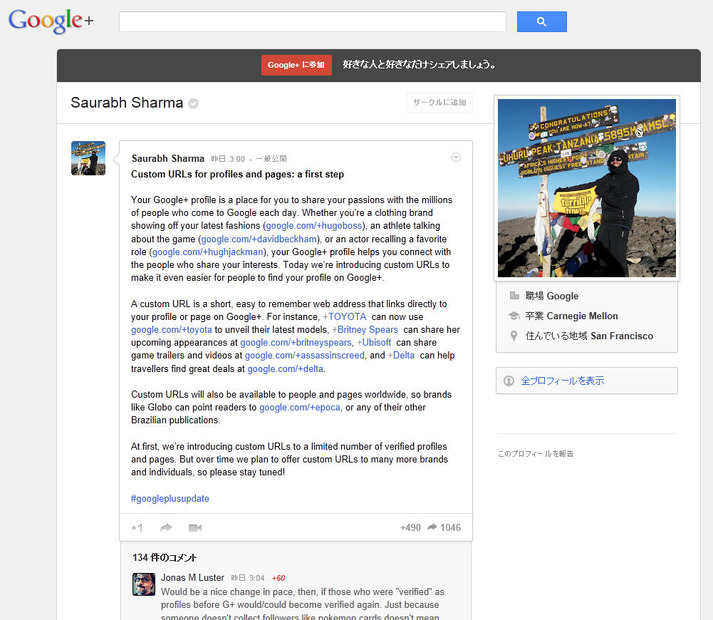Click the 昨日 3:00 post timestamp
The image size is (713, 620).
tap(228, 159)
